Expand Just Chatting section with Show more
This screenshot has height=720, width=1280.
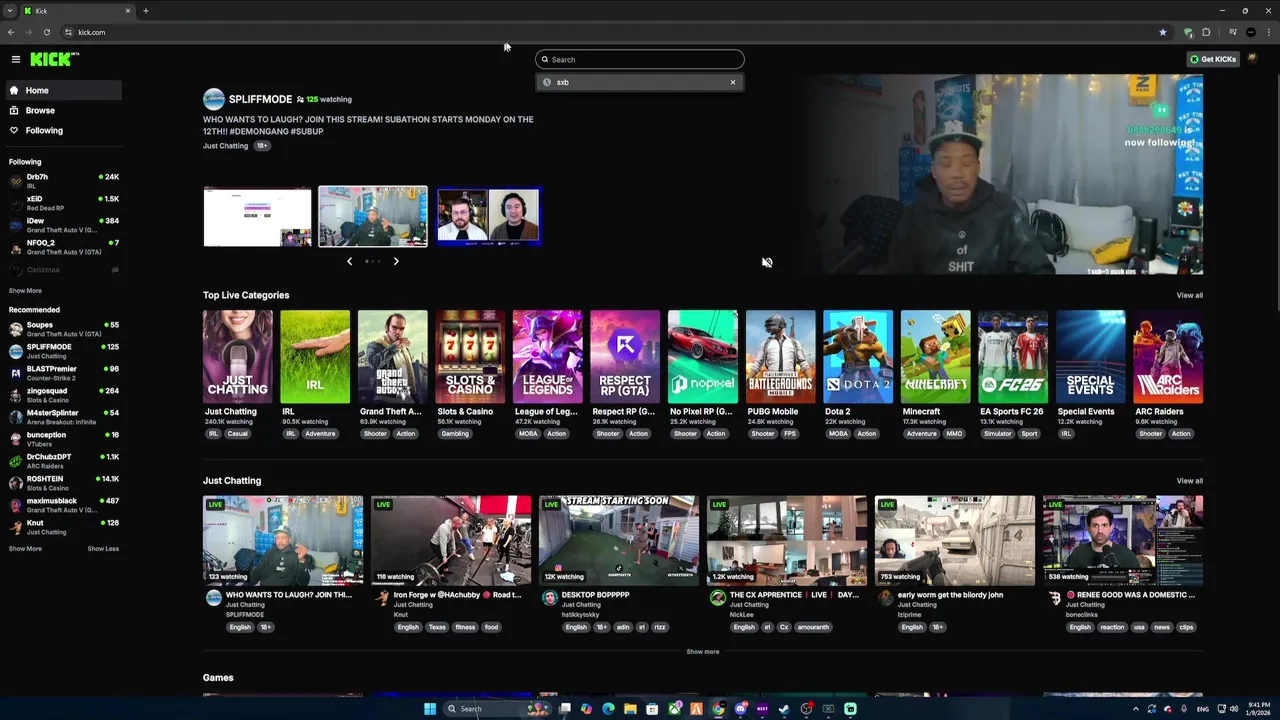[x=703, y=652]
